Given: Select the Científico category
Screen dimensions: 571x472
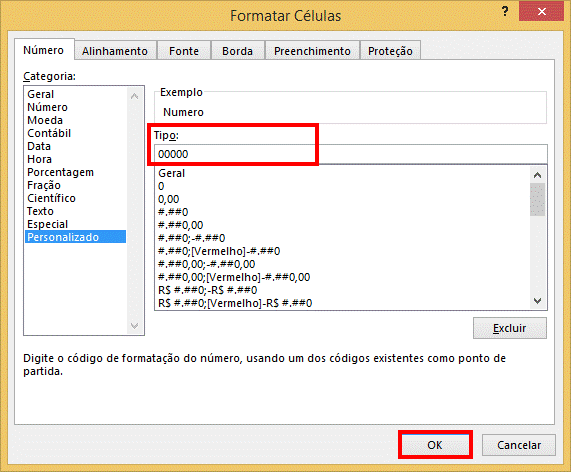Looking at the screenshot, I should 76,198.
